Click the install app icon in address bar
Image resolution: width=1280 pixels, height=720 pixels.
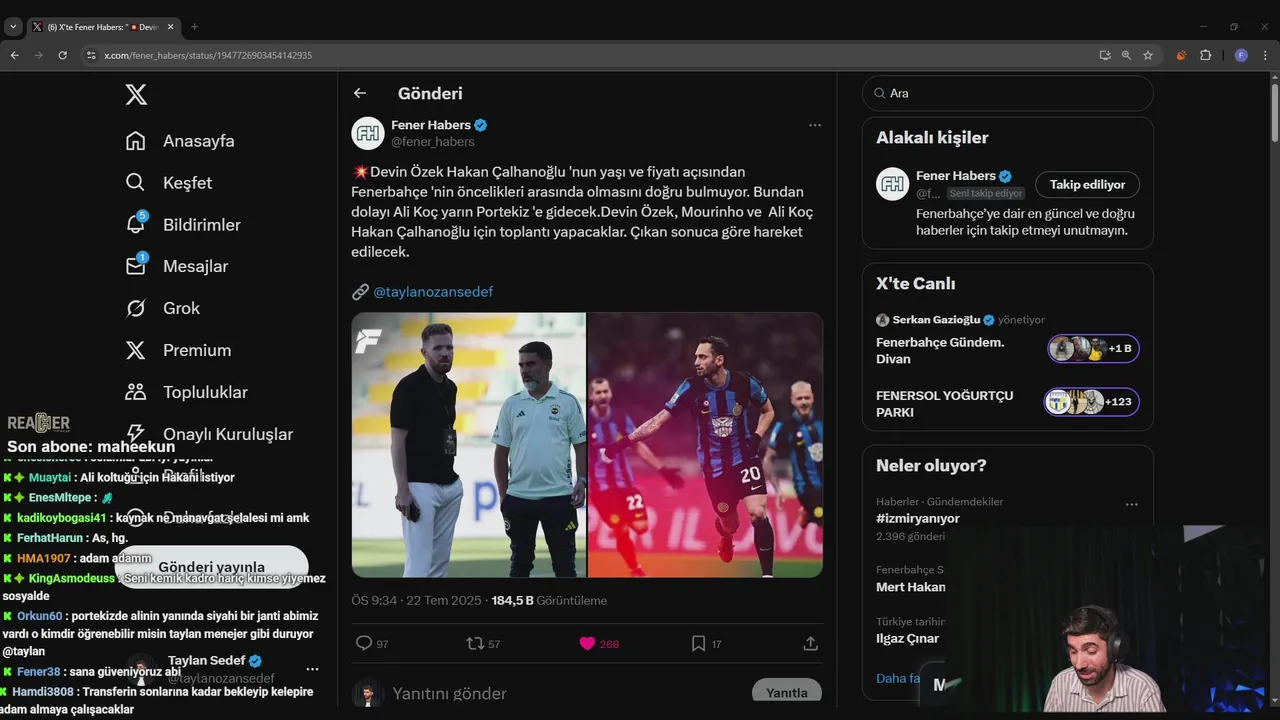click(1104, 55)
